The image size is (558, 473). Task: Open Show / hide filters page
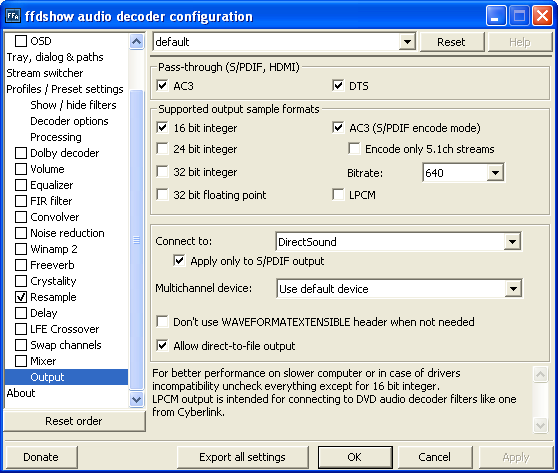click(73, 105)
